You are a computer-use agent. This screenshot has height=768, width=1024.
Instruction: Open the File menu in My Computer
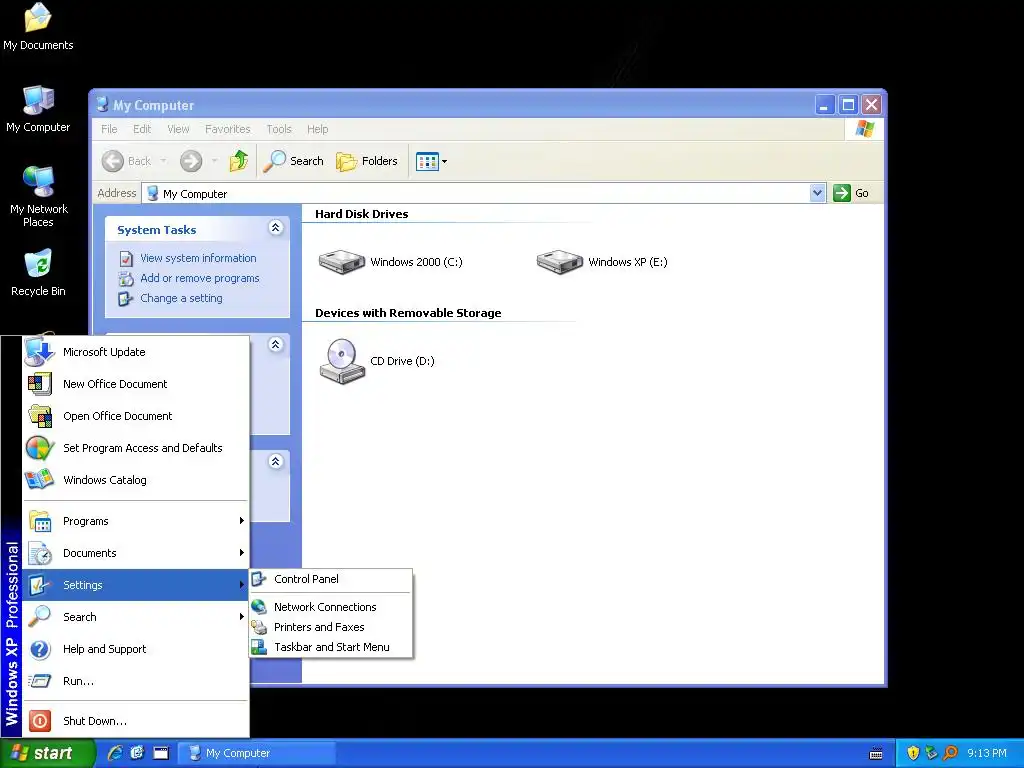109,129
